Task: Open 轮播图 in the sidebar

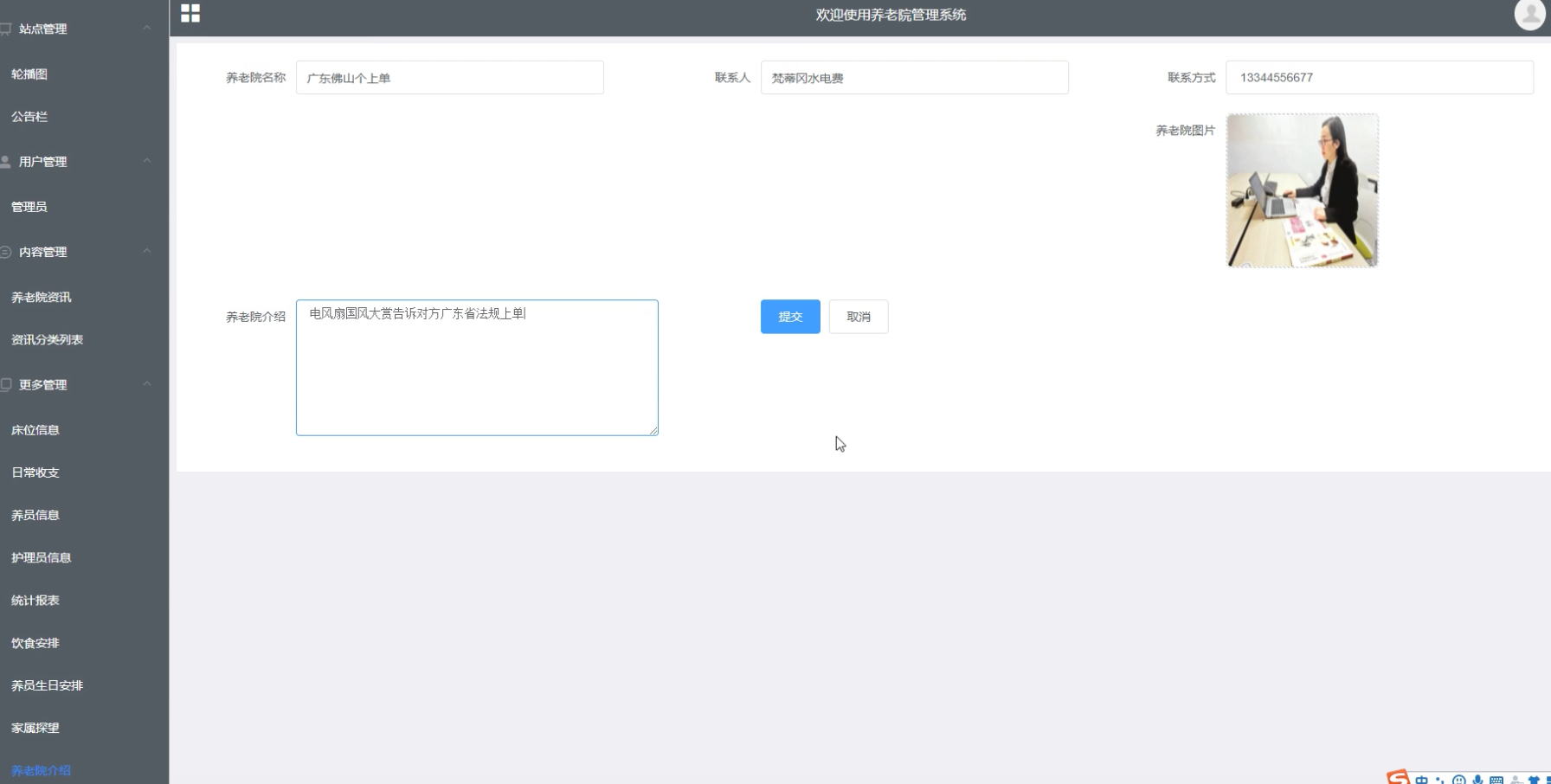Action: click(29, 74)
